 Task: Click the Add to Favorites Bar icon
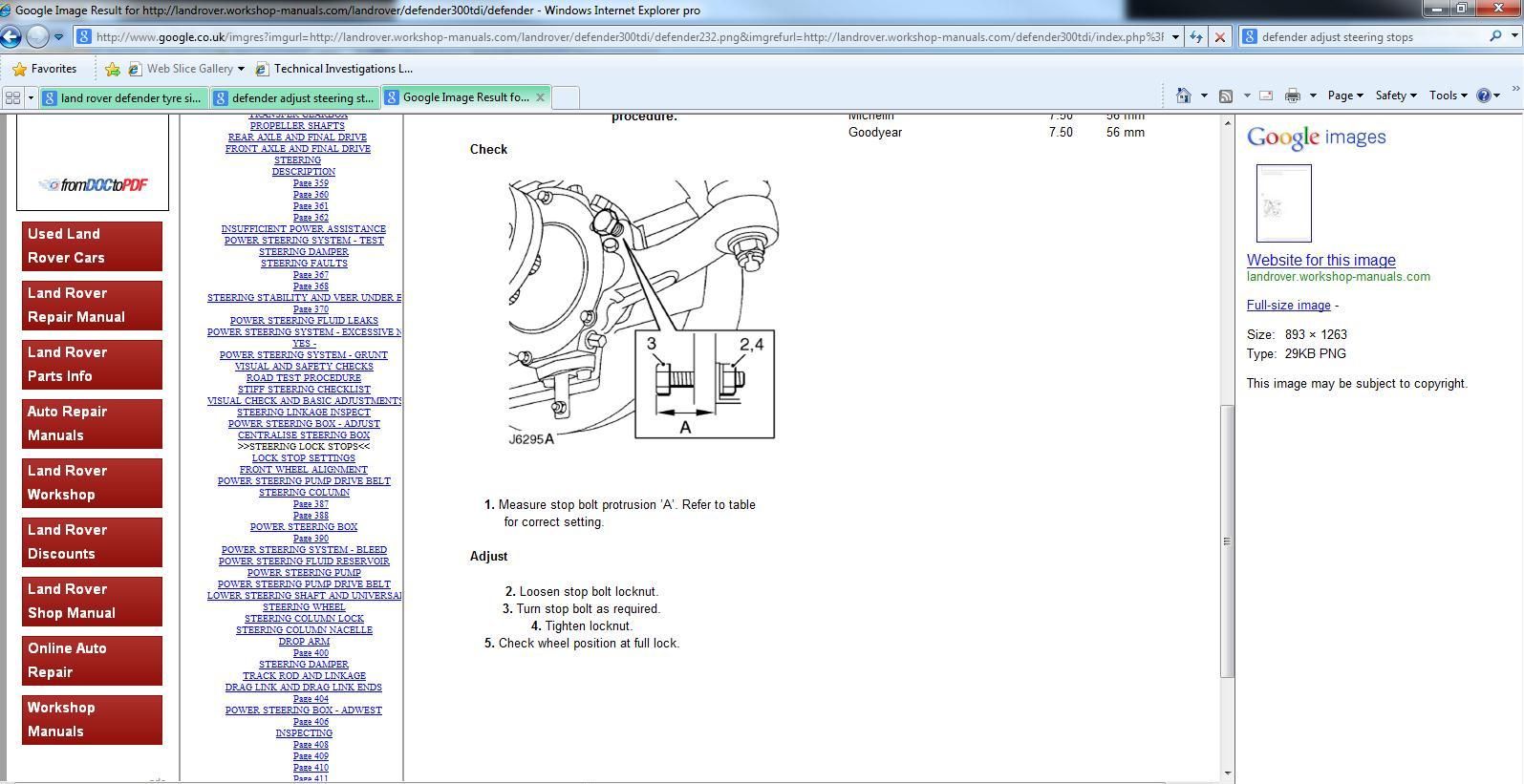113,69
